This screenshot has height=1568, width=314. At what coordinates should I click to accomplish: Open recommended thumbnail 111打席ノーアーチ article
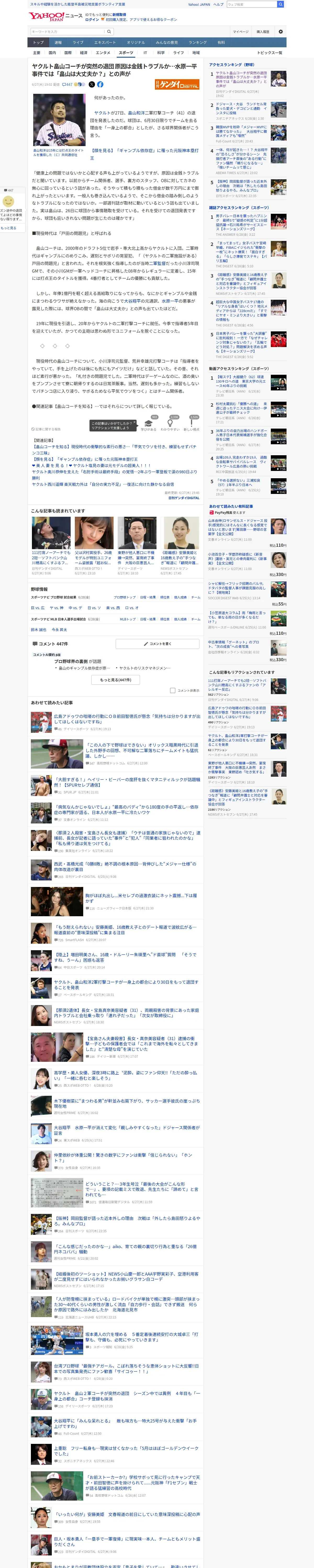pos(51,533)
